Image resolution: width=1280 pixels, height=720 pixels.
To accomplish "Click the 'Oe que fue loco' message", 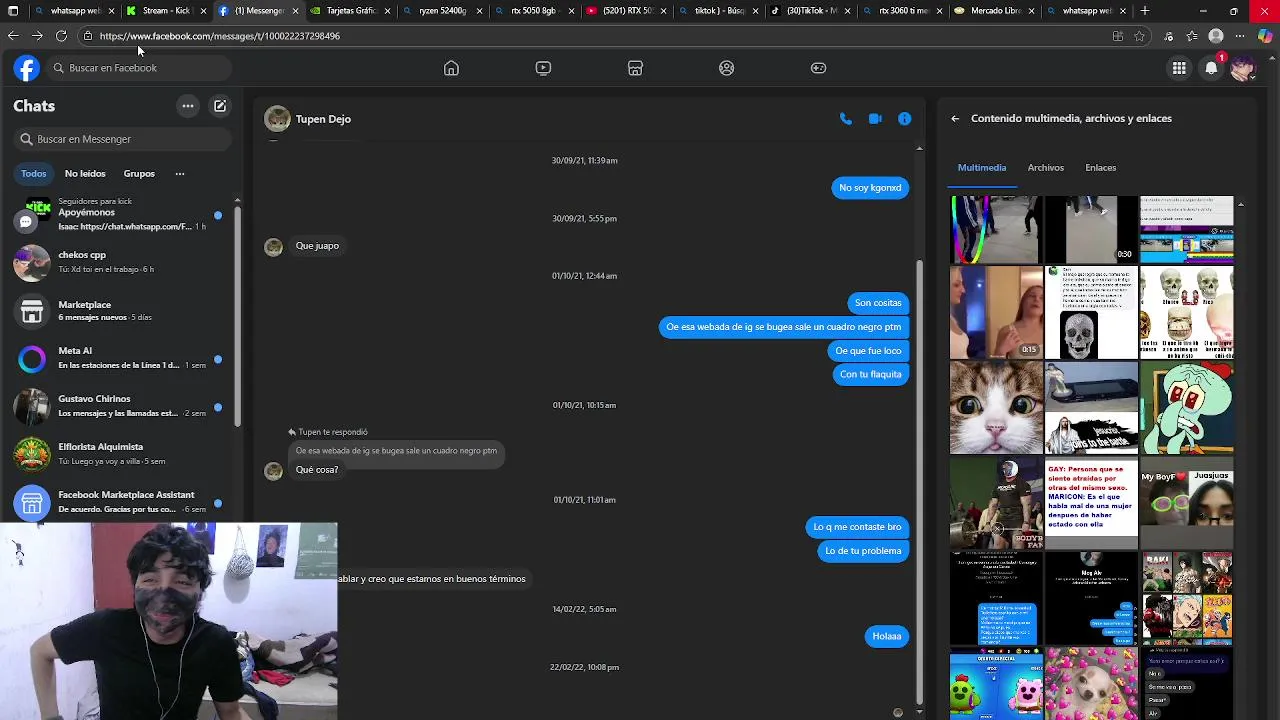I will point(868,351).
